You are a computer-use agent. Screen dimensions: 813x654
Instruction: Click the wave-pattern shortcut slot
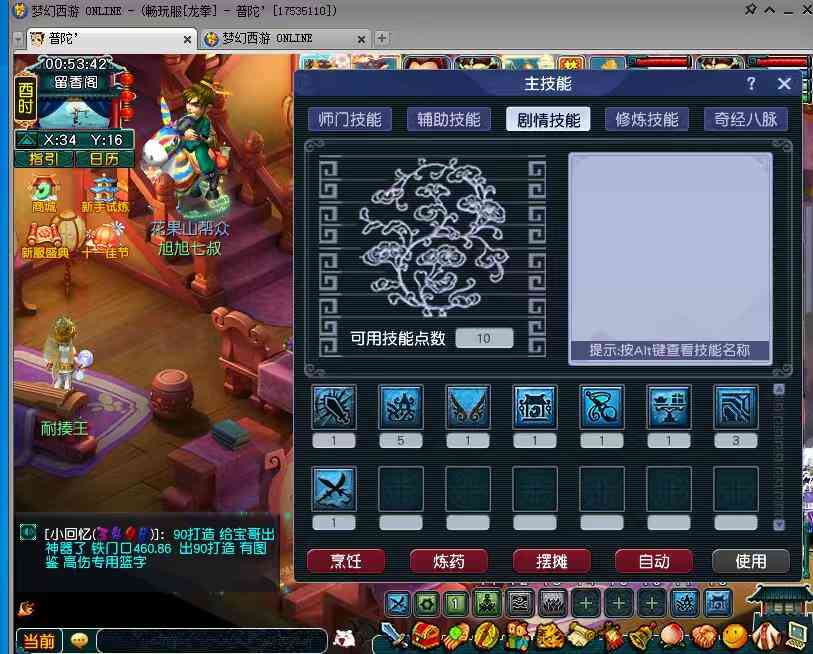tap(520, 604)
